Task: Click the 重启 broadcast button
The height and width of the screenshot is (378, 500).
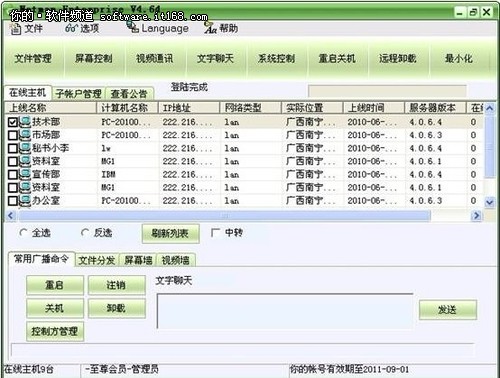Action: click(x=55, y=285)
